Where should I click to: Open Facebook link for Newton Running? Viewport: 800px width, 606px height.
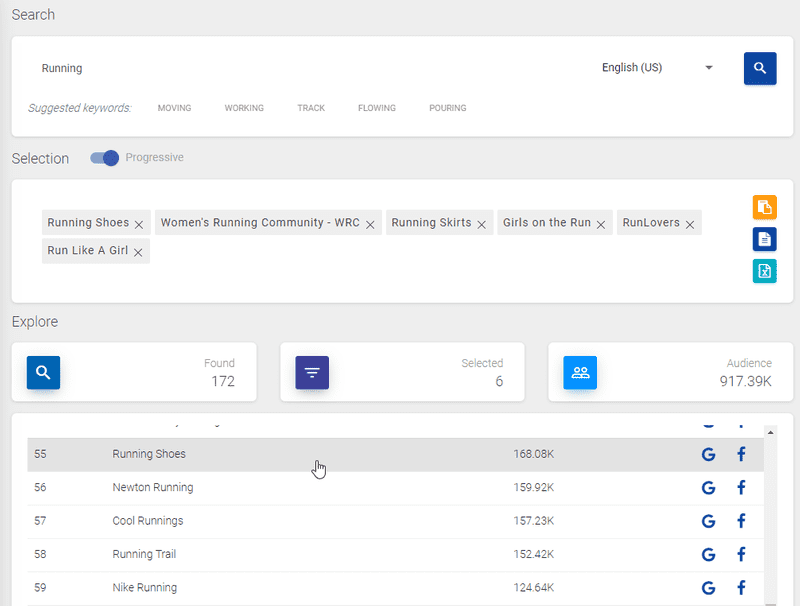click(741, 488)
